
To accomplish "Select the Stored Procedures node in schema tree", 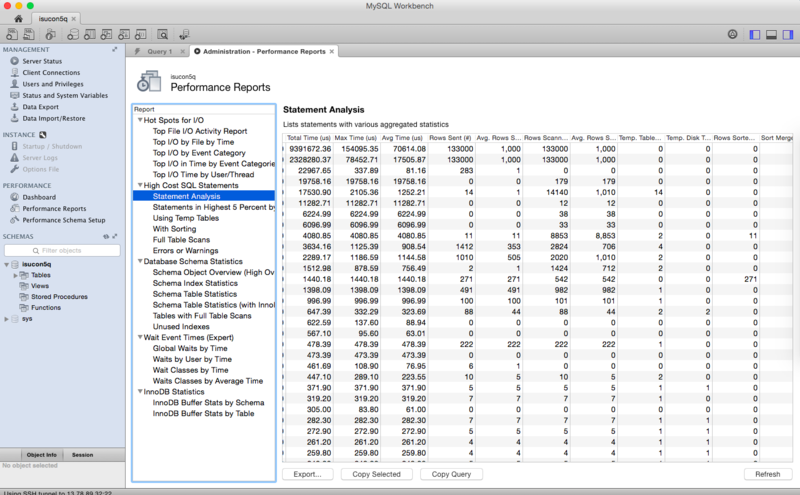I will click(59, 296).
